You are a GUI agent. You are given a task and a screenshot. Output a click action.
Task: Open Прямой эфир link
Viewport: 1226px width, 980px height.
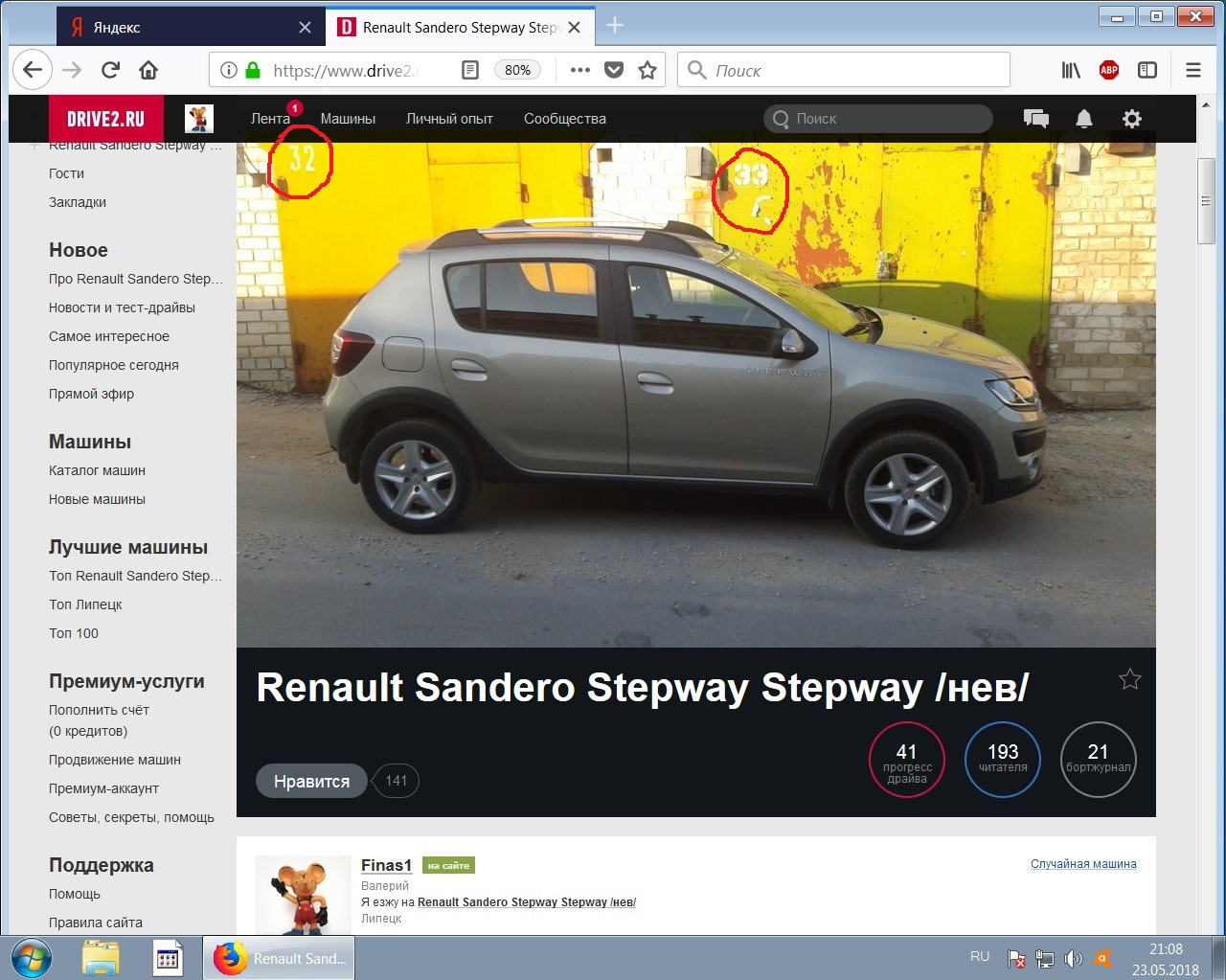click(x=91, y=394)
